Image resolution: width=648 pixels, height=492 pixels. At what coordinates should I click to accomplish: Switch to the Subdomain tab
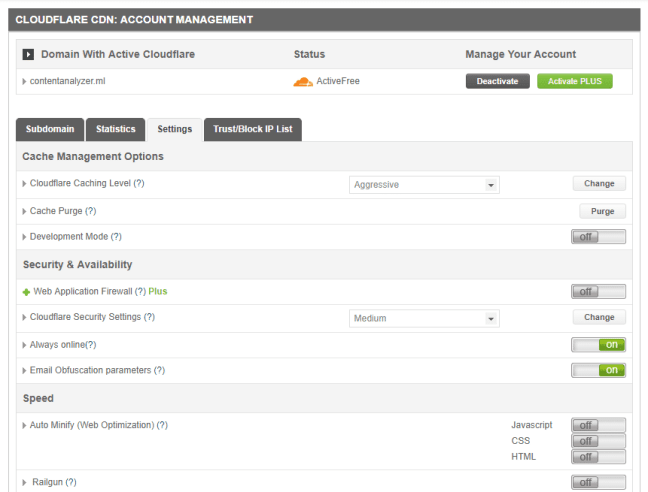(x=50, y=129)
